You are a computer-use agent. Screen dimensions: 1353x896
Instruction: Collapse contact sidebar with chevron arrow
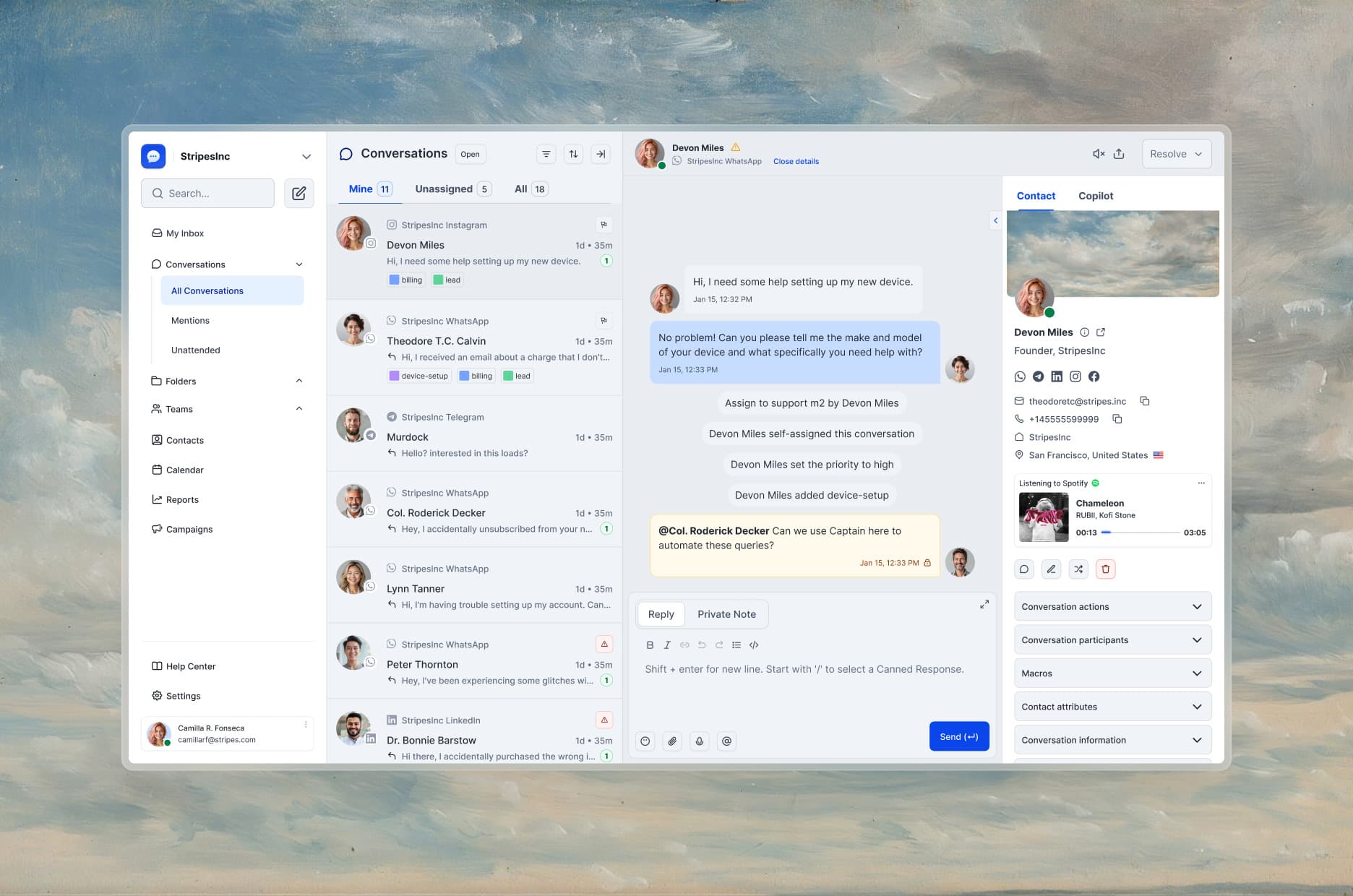coord(995,220)
